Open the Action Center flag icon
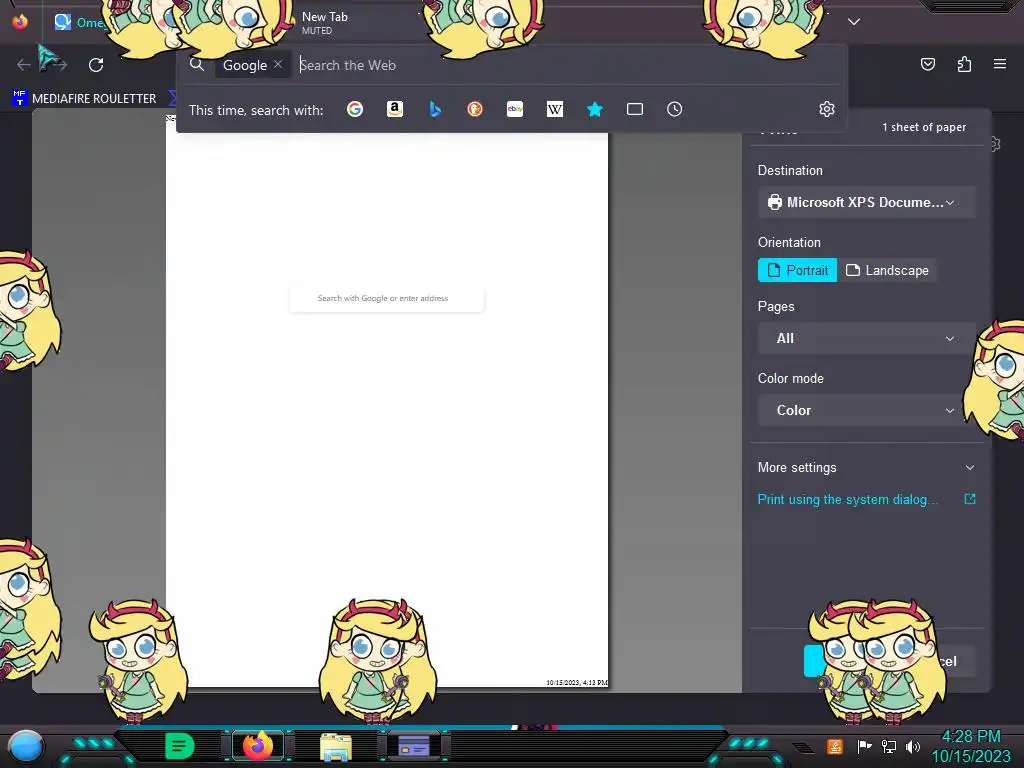Image resolution: width=1024 pixels, height=768 pixels. coord(864,746)
